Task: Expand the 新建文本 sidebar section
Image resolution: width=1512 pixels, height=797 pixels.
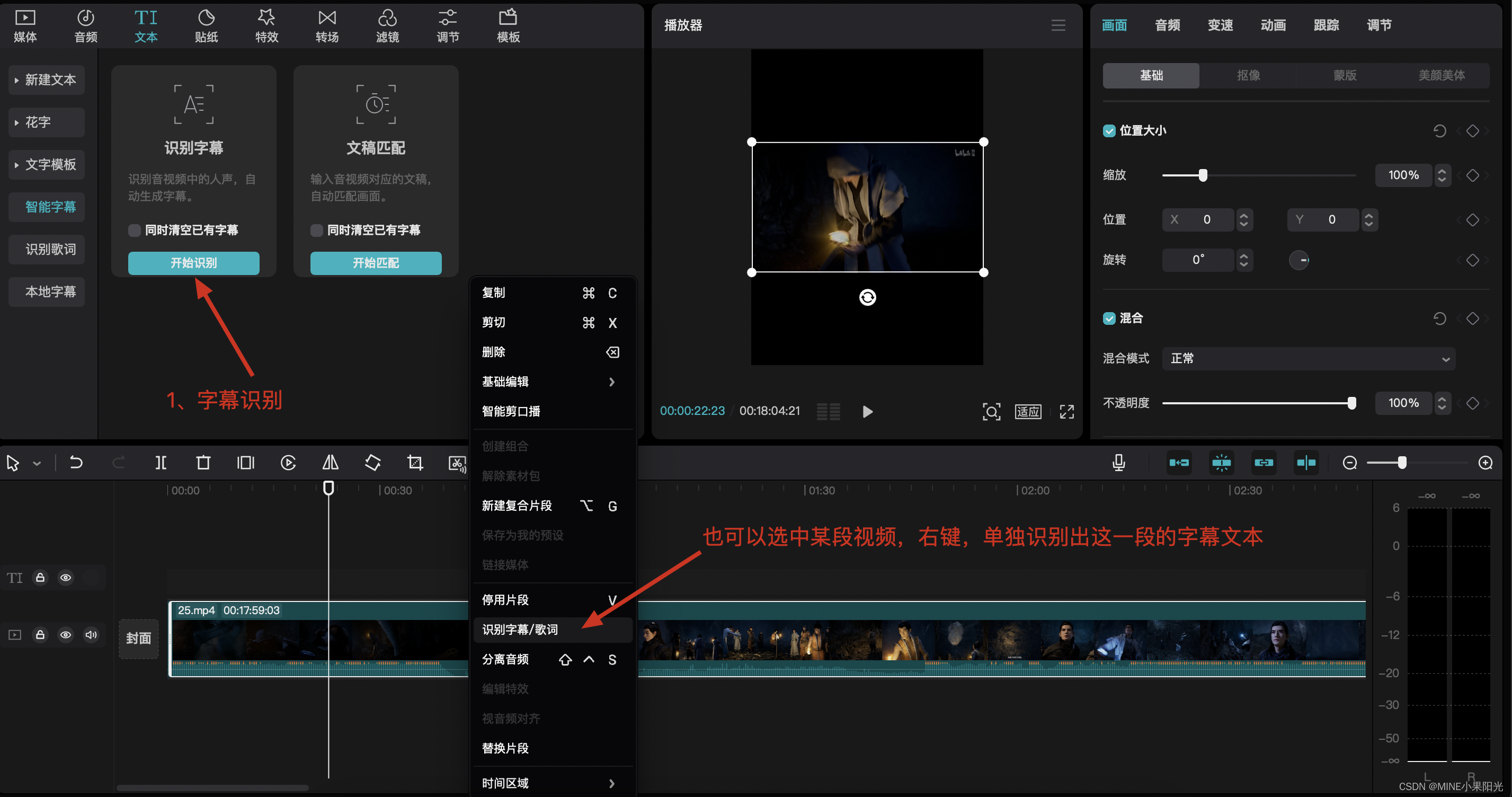Action: click(x=47, y=80)
